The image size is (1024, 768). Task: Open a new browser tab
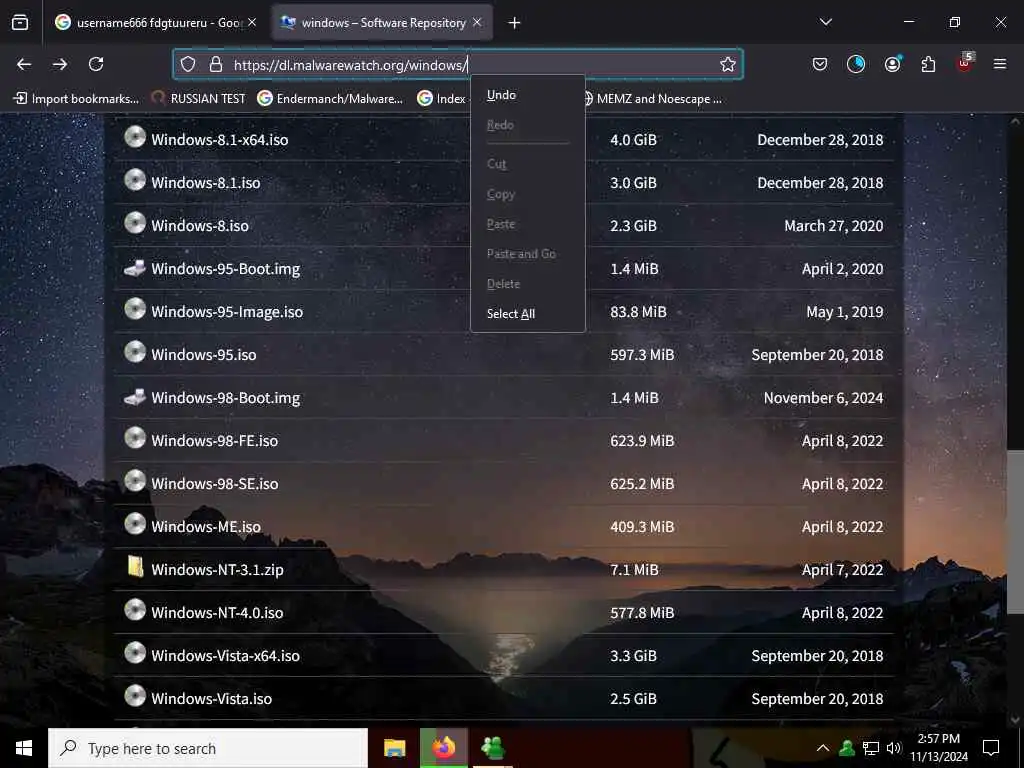tap(515, 23)
